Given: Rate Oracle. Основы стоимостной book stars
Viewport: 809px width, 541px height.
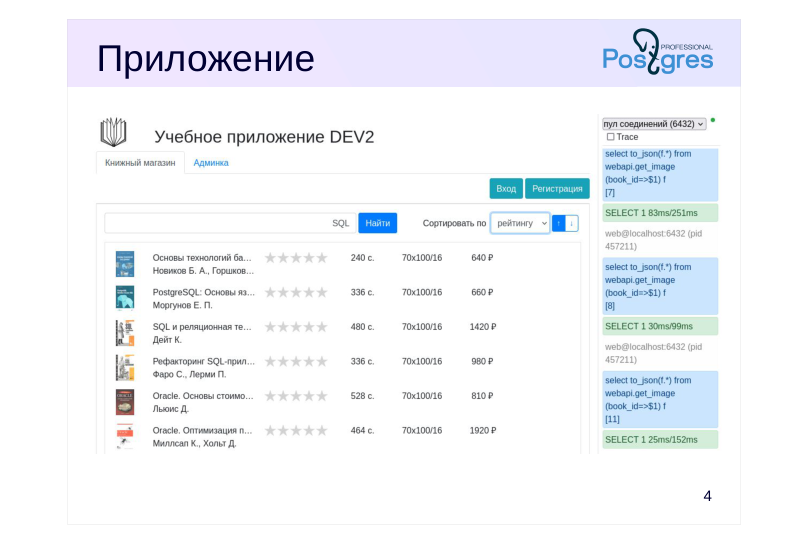Looking at the screenshot, I should coord(296,396).
